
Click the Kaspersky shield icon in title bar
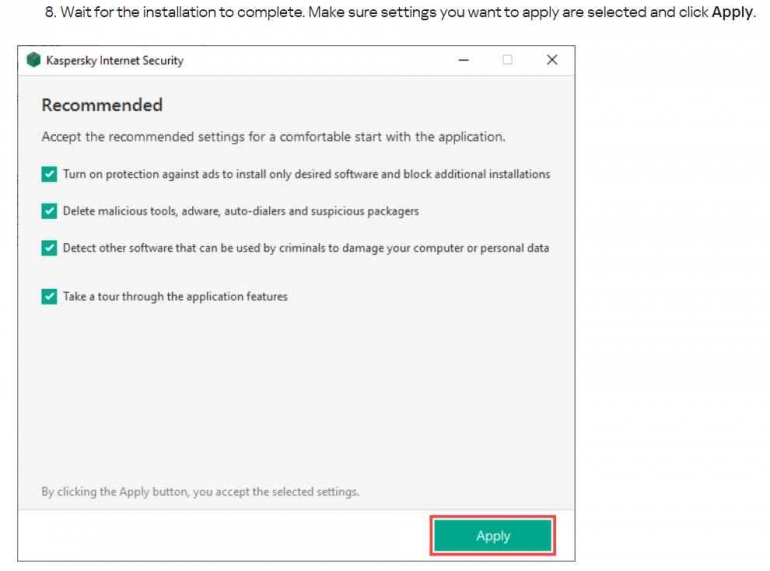[x=33, y=60]
